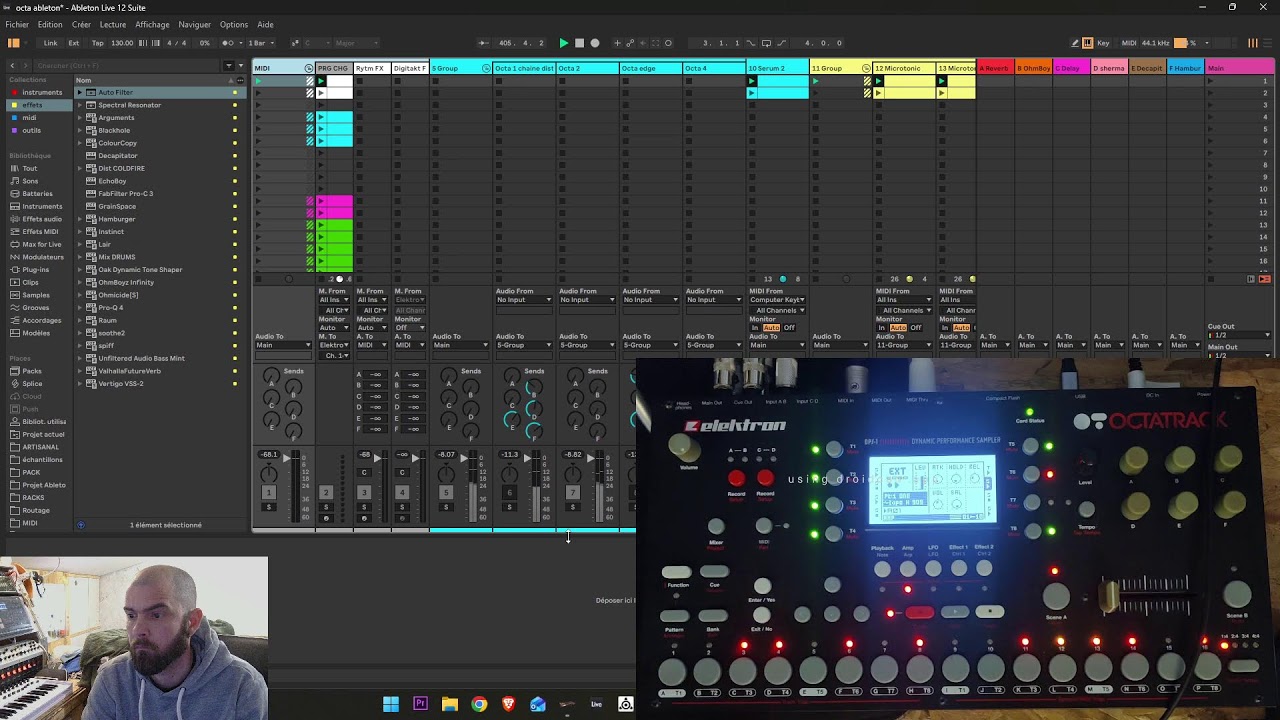
Task: Toggle Track 7 activator button
Action: pyautogui.click(x=572, y=492)
